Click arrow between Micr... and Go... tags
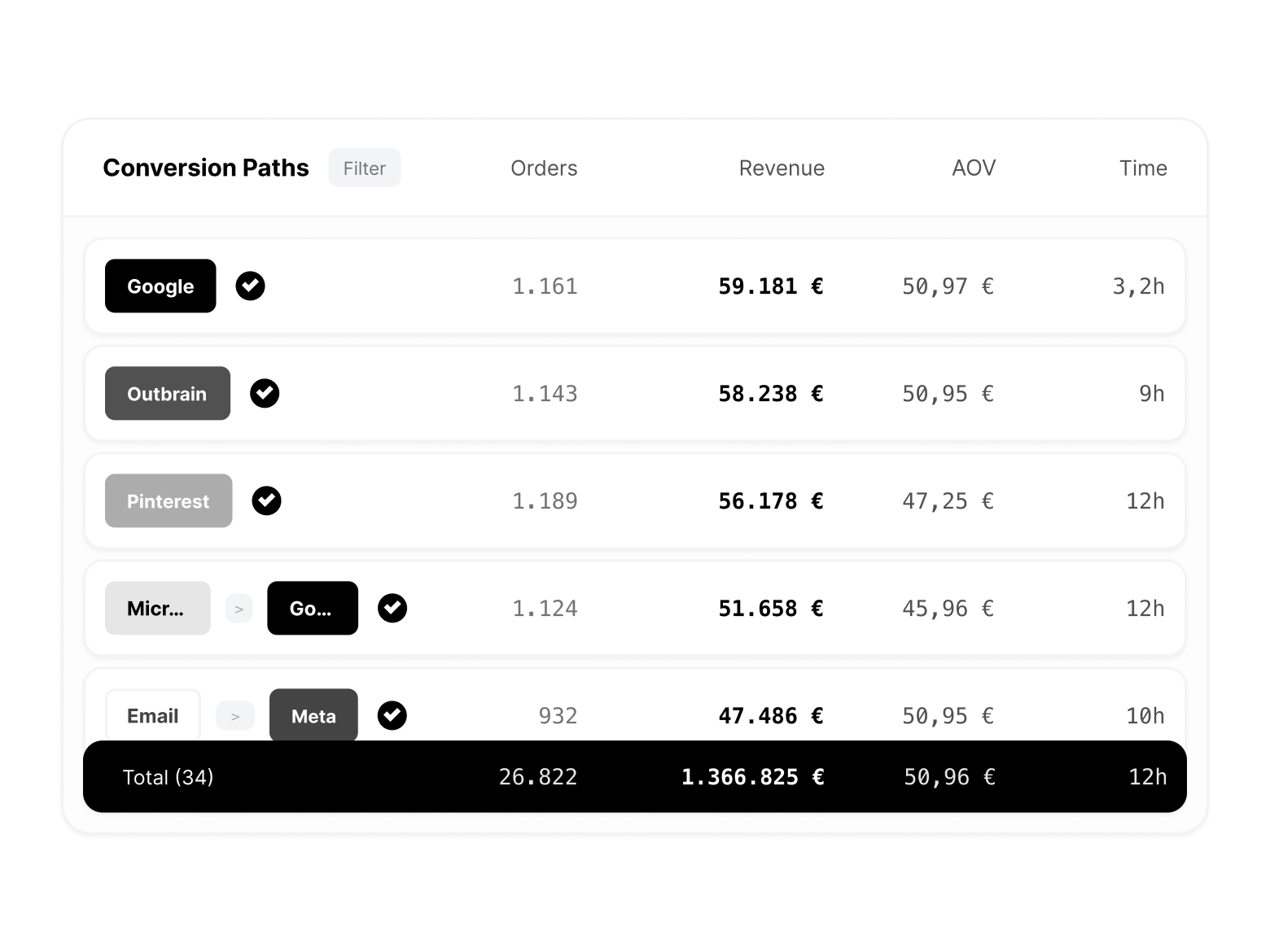Screen dimensions: 1270x952 [239, 609]
